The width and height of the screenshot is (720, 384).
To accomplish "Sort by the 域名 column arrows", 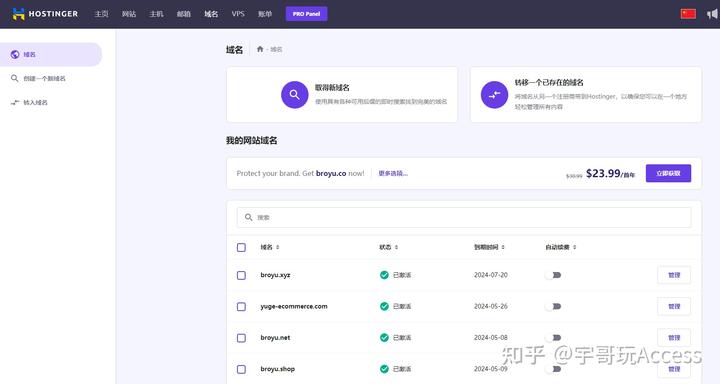I will [x=278, y=247].
